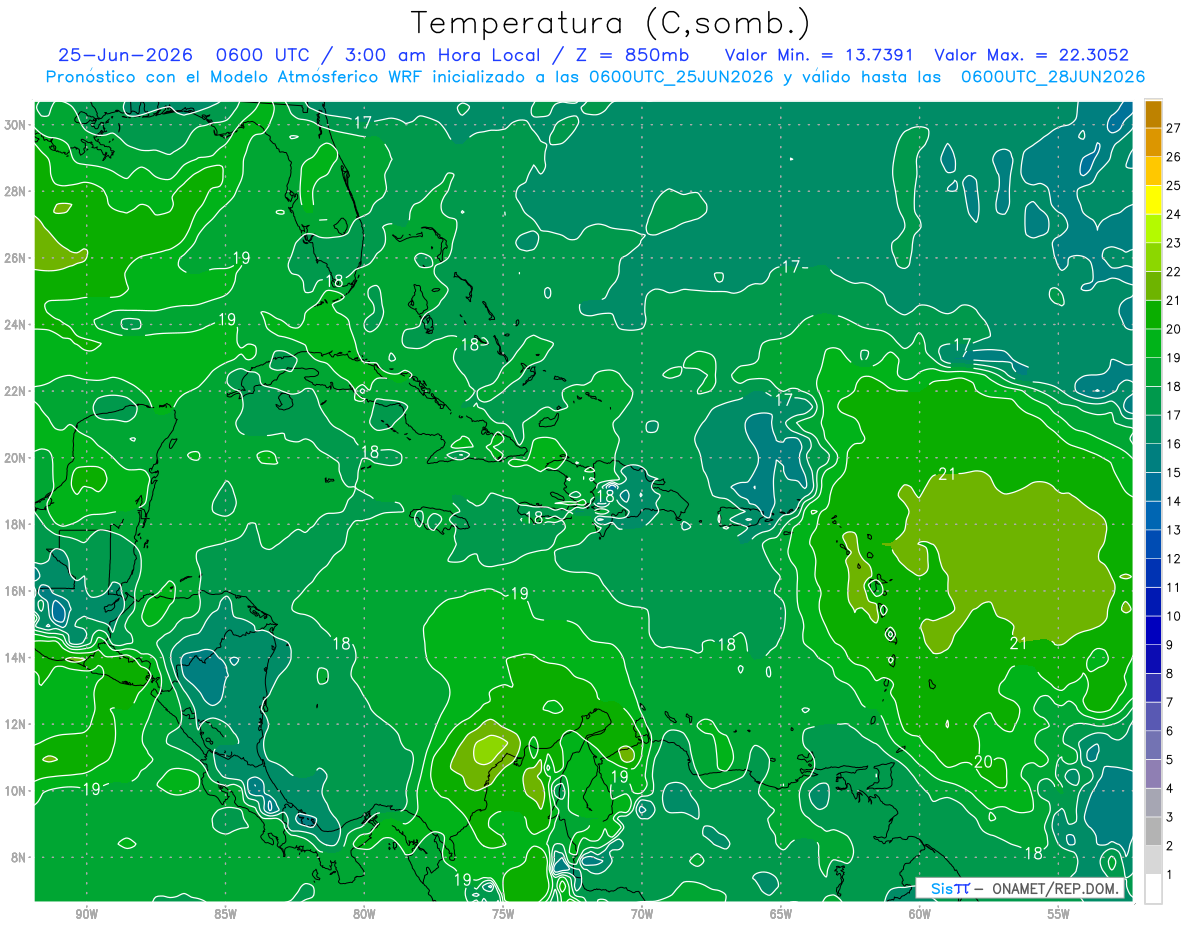Select "Valor Min. = 13.7391" text
The image size is (1200, 927).
pos(820,55)
